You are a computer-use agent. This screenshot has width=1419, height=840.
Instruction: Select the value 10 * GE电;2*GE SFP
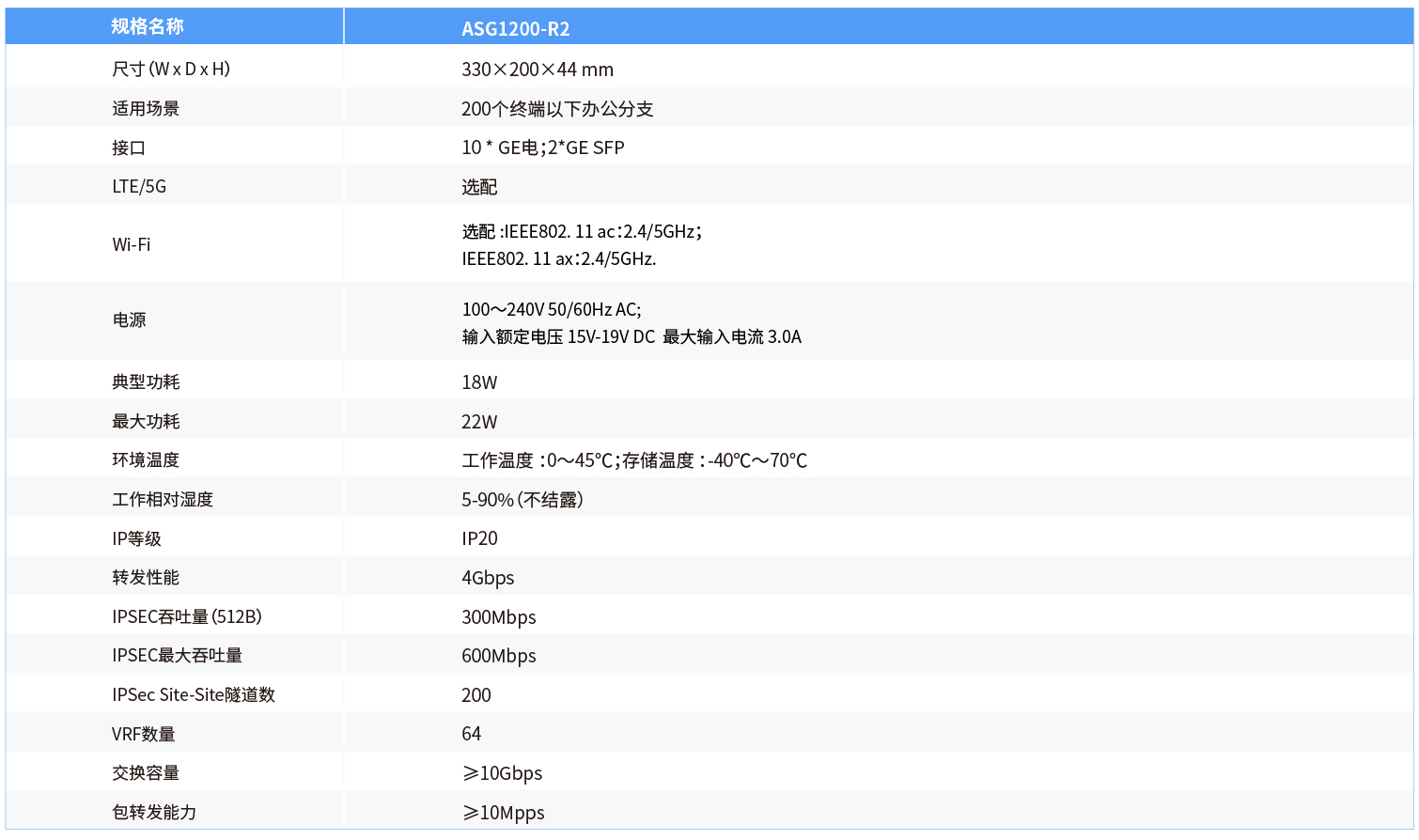[543, 147]
